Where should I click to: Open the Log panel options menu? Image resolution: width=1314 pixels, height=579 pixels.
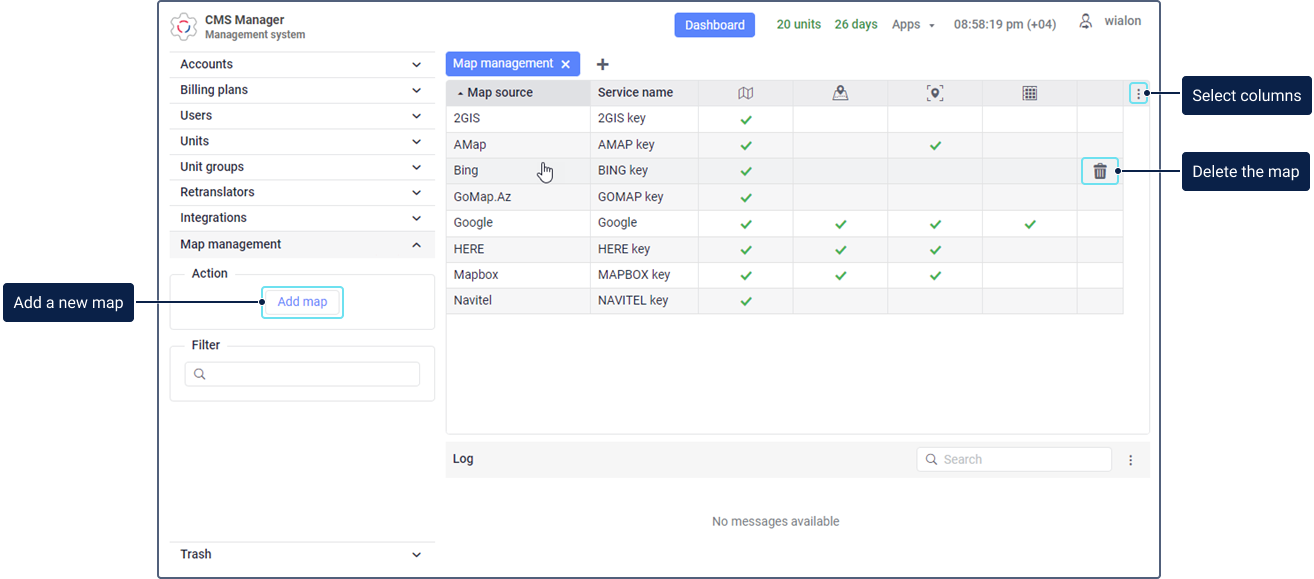[x=1131, y=460]
